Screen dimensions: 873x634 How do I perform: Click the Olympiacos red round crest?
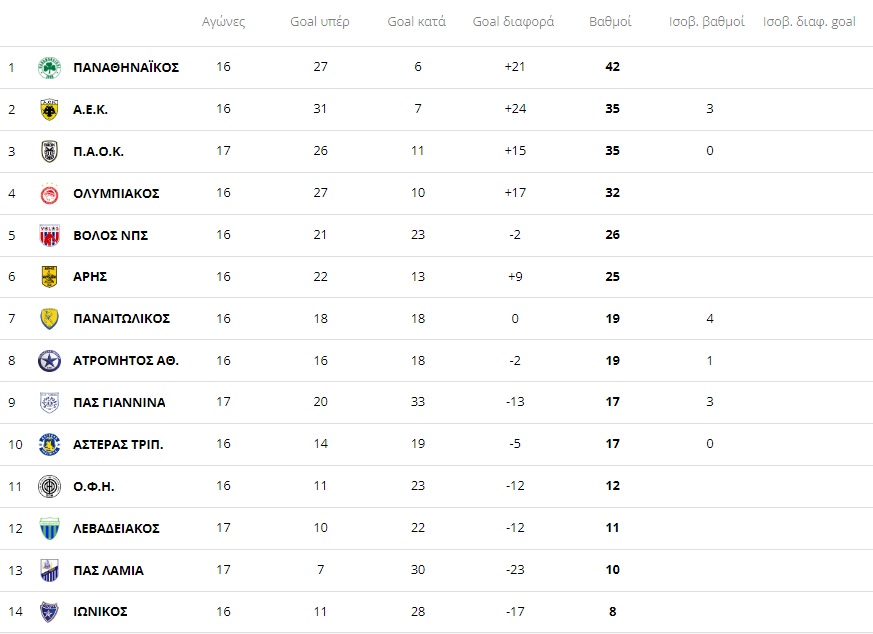pyautogui.click(x=49, y=193)
